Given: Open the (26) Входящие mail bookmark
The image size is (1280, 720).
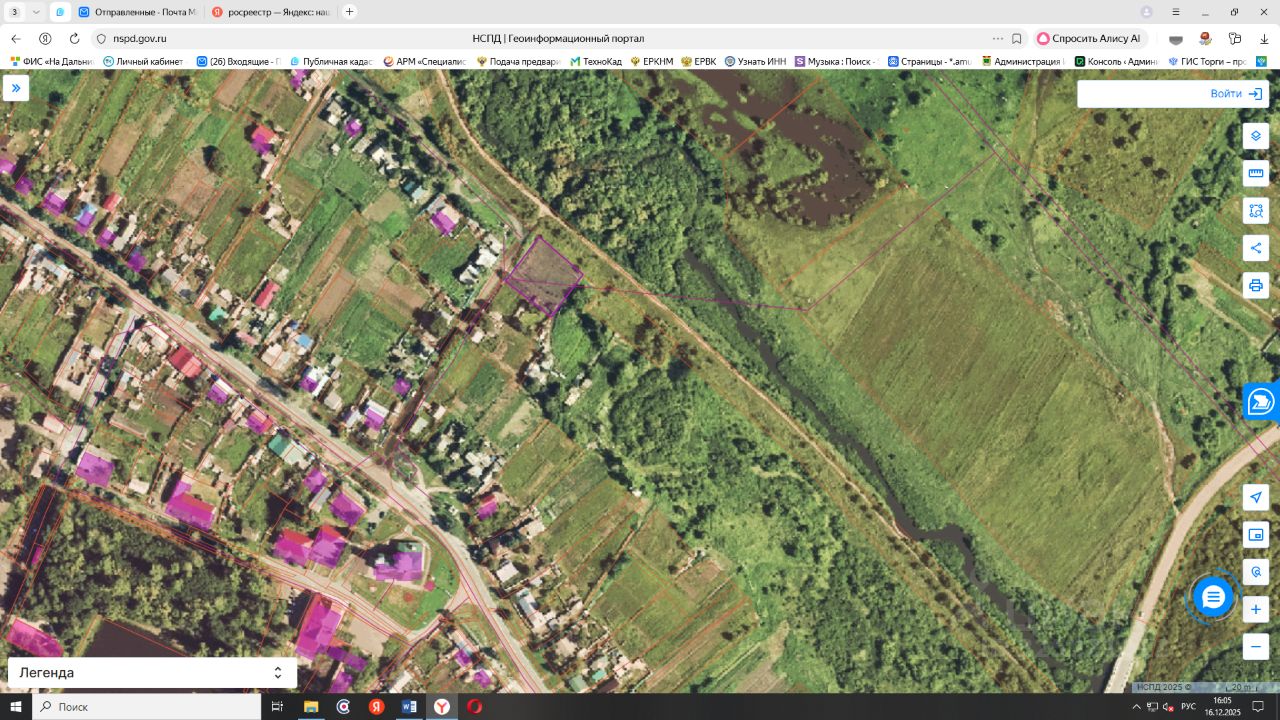Looking at the screenshot, I should [238, 61].
